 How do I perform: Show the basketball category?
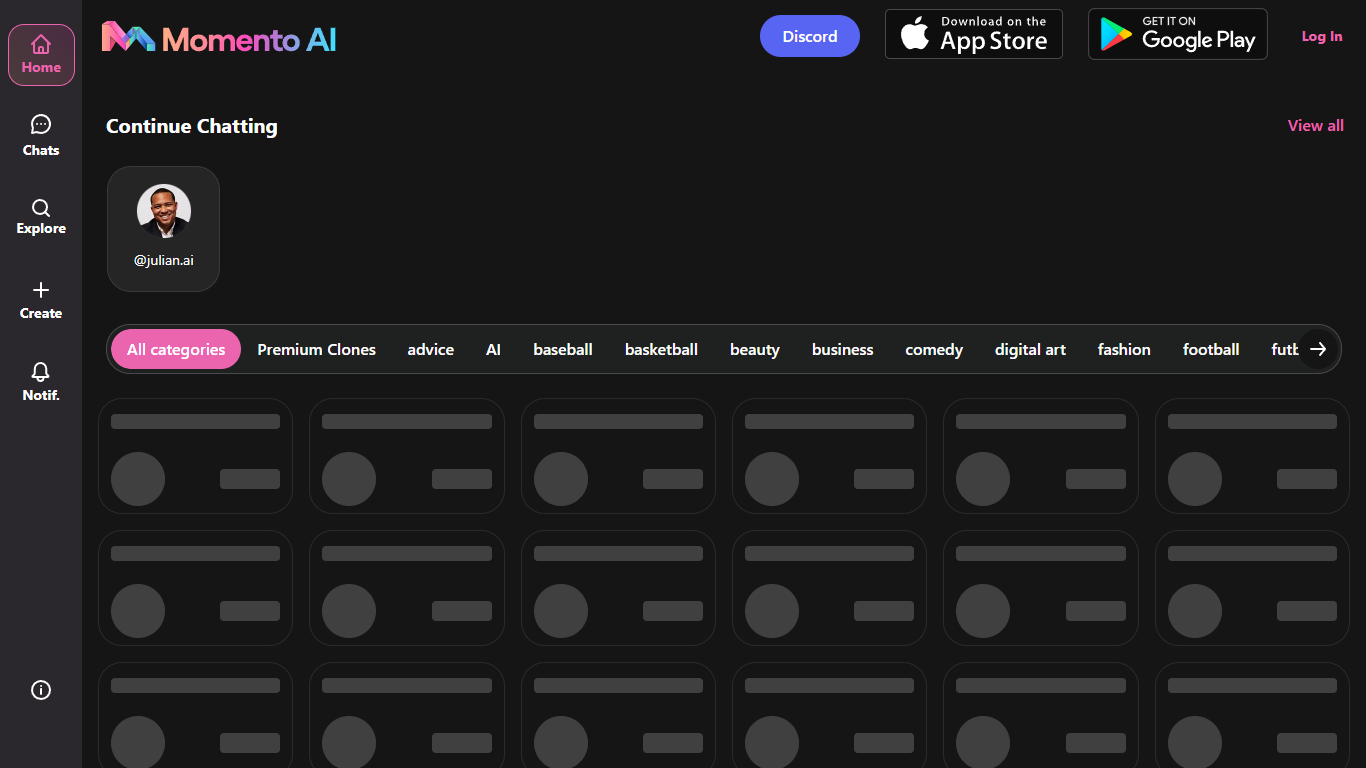pyautogui.click(x=661, y=349)
